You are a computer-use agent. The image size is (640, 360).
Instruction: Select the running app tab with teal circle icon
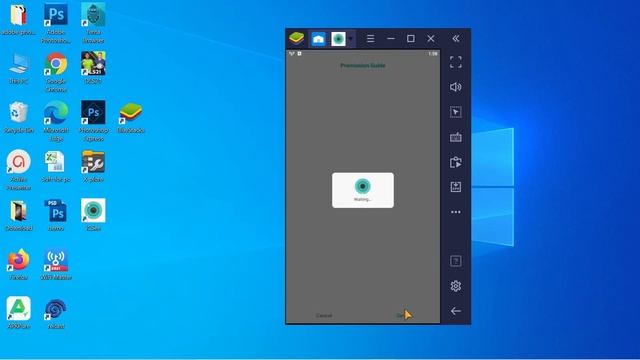click(x=338, y=39)
